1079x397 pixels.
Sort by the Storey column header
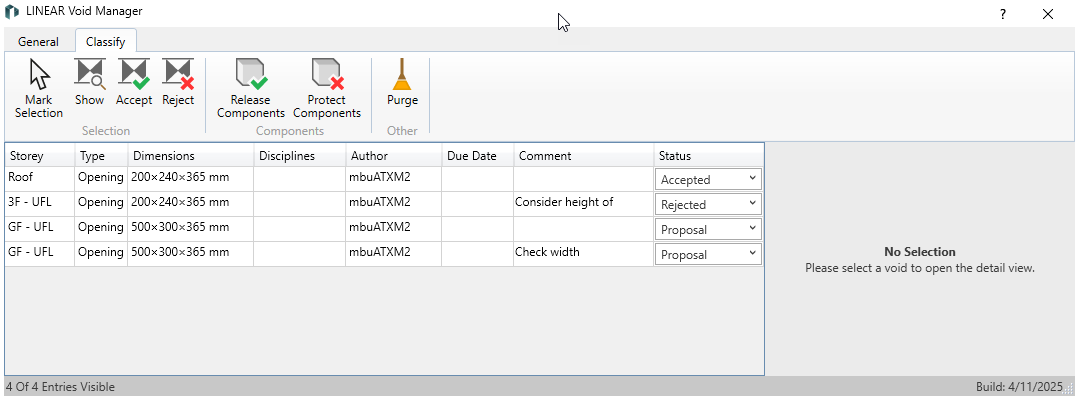pyautogui.click(x=40, y=155)
